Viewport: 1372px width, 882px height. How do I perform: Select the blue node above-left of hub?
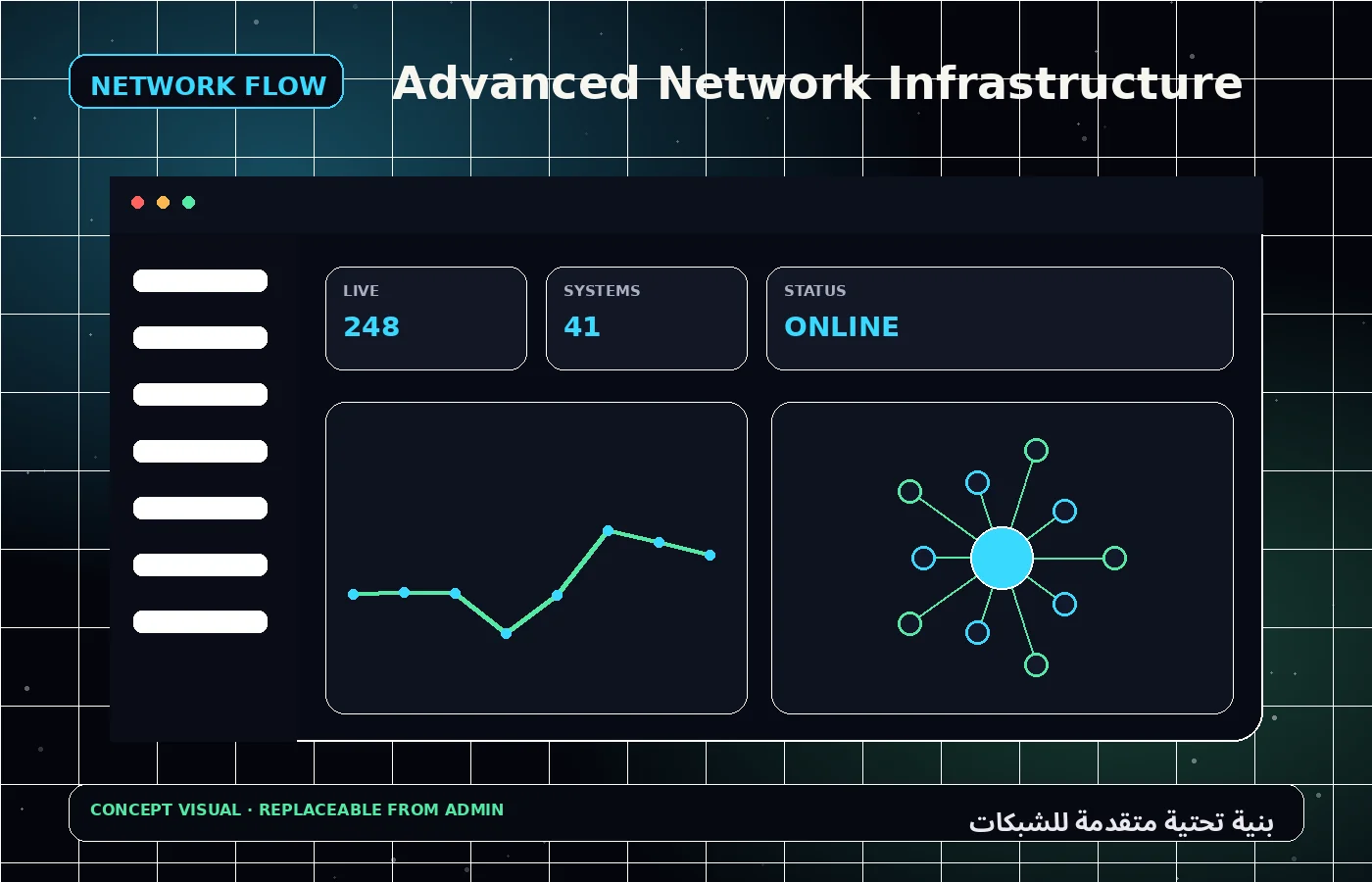tap(978, 482)
